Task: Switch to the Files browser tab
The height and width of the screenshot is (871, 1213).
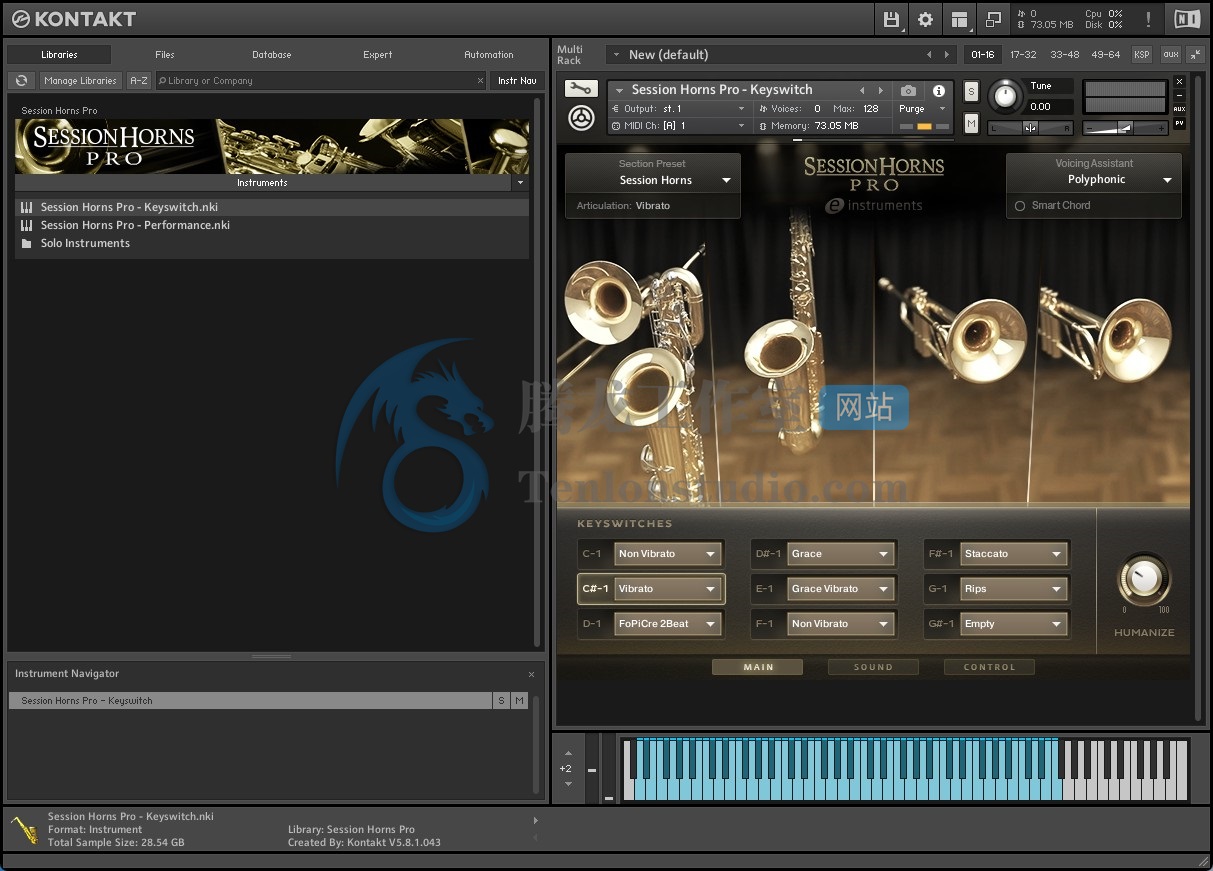Action: (165, 55)
